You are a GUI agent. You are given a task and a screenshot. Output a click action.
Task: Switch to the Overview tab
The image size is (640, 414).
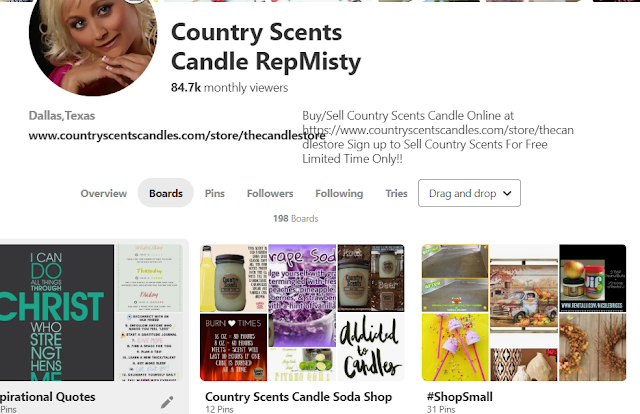(x=104, y=193)
